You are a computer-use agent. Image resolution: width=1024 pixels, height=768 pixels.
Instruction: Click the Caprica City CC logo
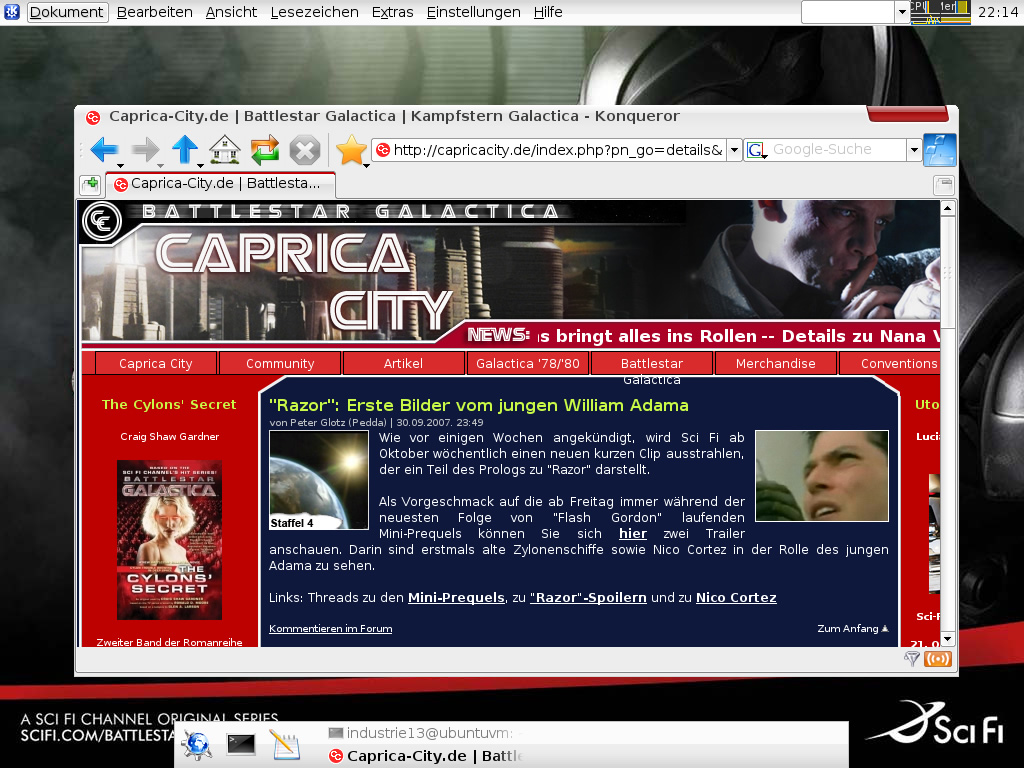tap(102, 221)
